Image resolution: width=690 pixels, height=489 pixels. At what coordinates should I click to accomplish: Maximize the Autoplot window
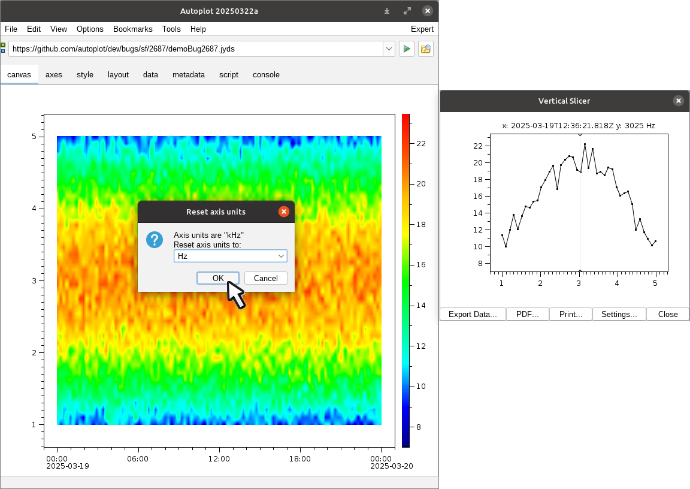click(407, 11)
